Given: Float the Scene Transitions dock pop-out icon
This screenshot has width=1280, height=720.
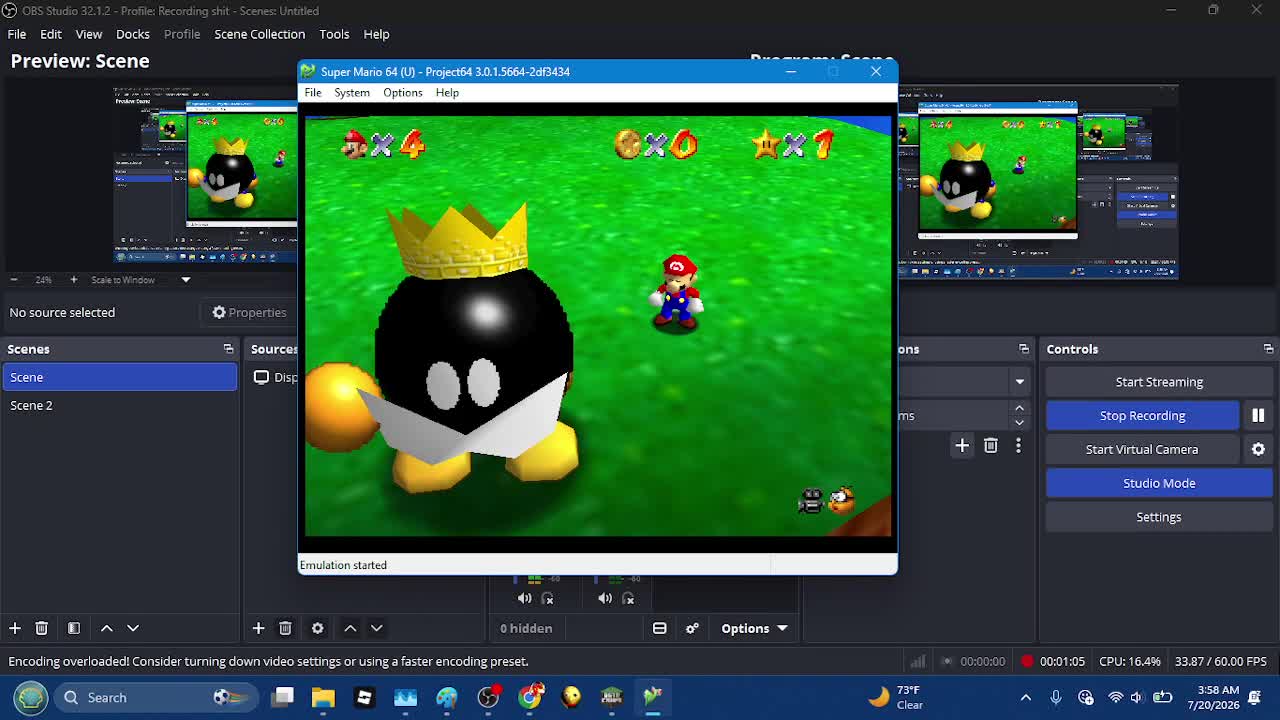Looking at the screenshot, I should pyautogui.click(x=1023, y=349).
